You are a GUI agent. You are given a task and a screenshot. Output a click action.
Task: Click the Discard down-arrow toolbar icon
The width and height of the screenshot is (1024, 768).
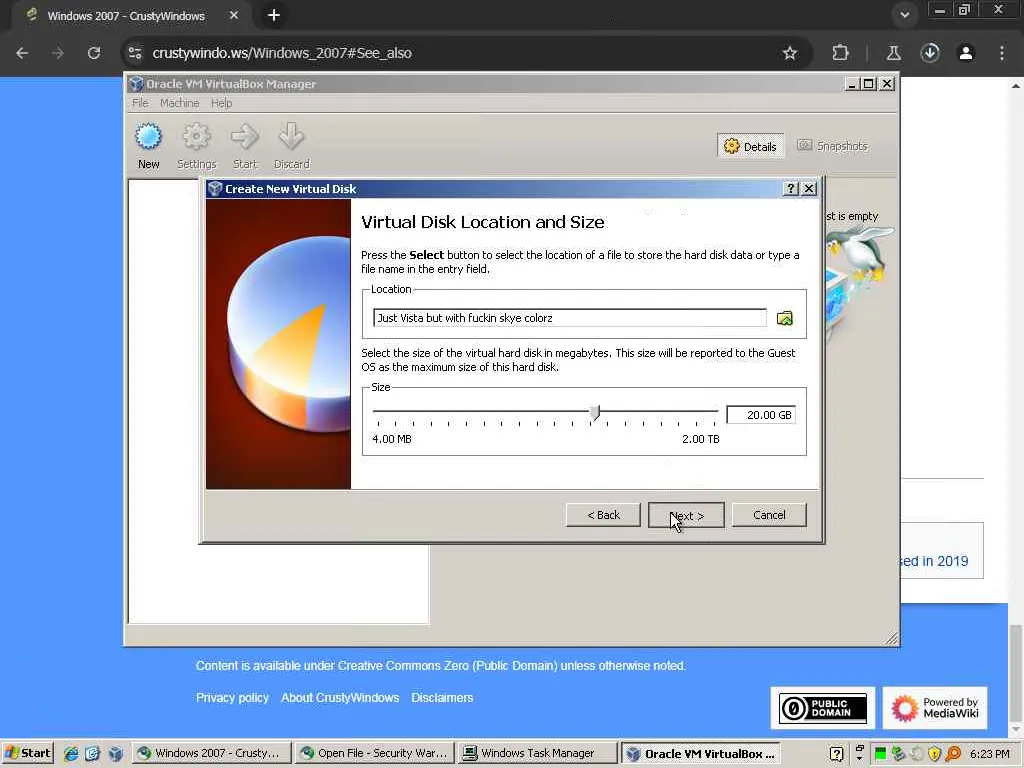[x=291, y=146]
